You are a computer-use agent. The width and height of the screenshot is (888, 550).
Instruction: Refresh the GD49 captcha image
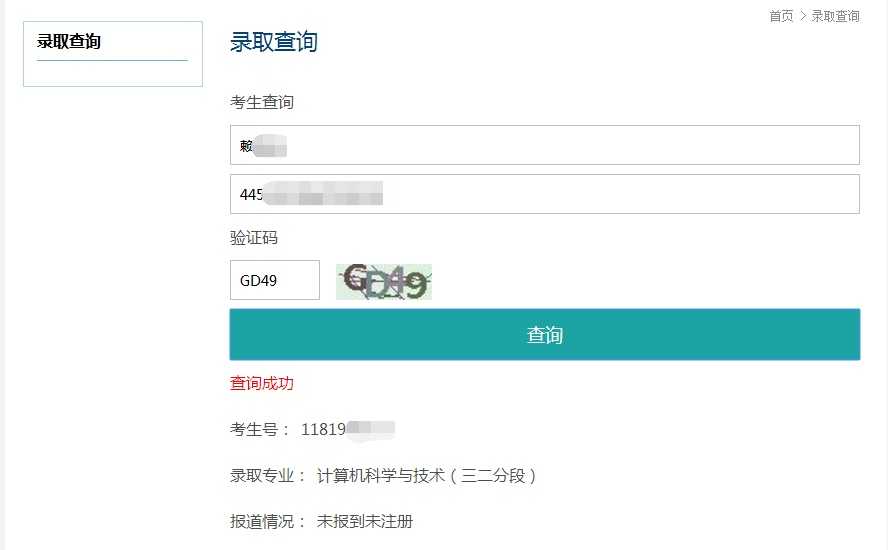tap(383, 281)
